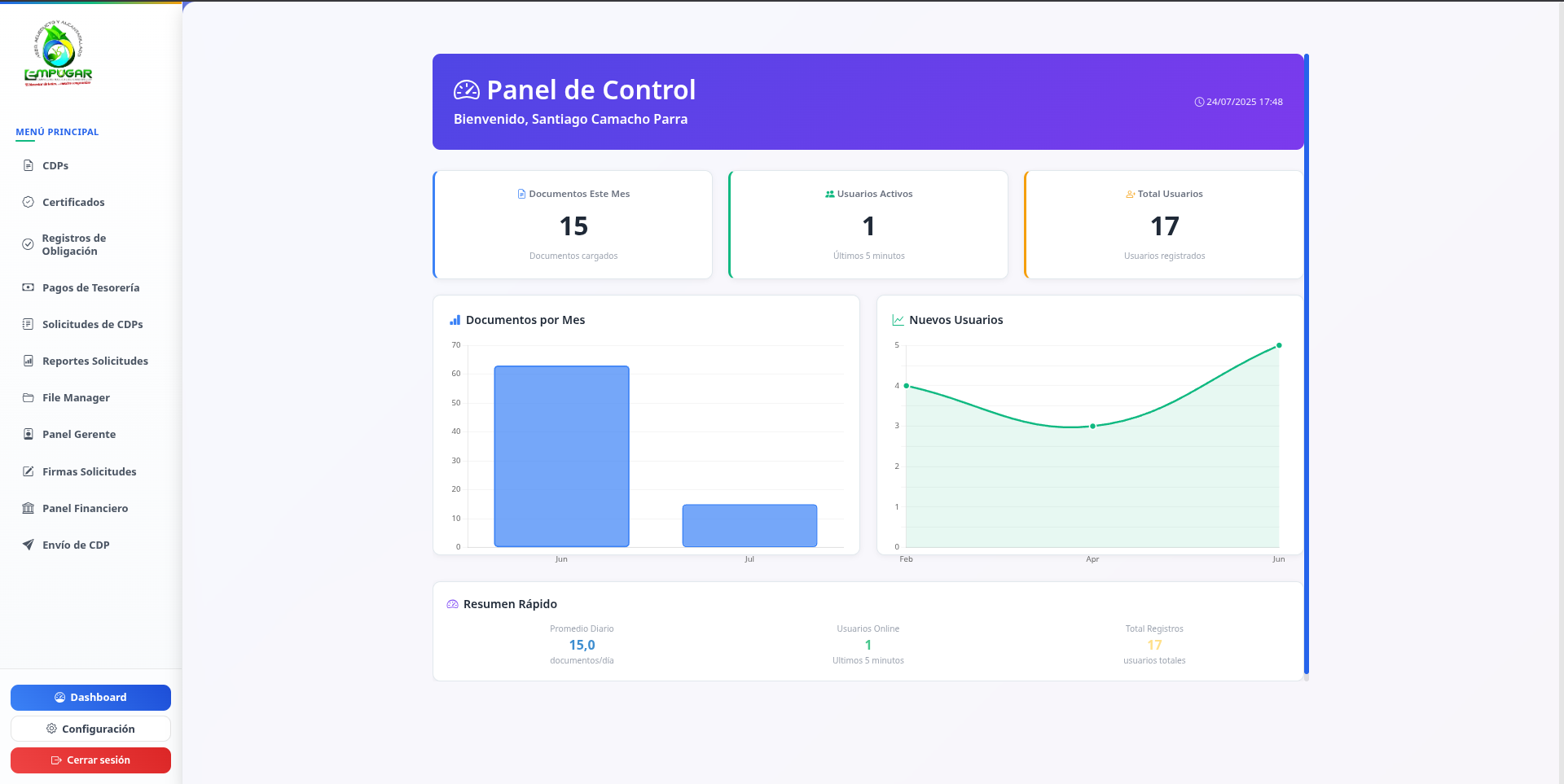
Task: Click the Solicitudes de CDPs list icon
Action: click(29, 324)
